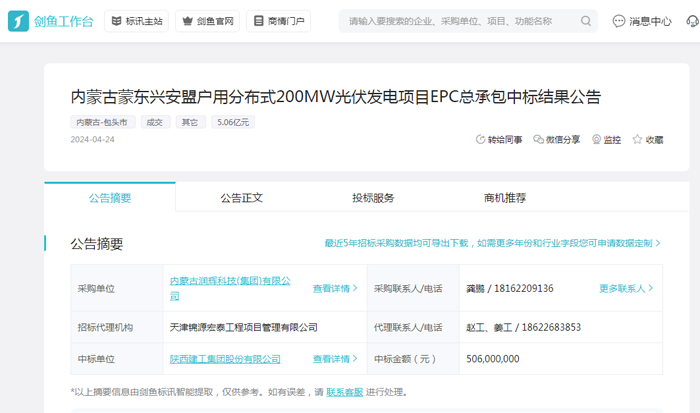Click the announcement title text

click(x=336, y=97)
